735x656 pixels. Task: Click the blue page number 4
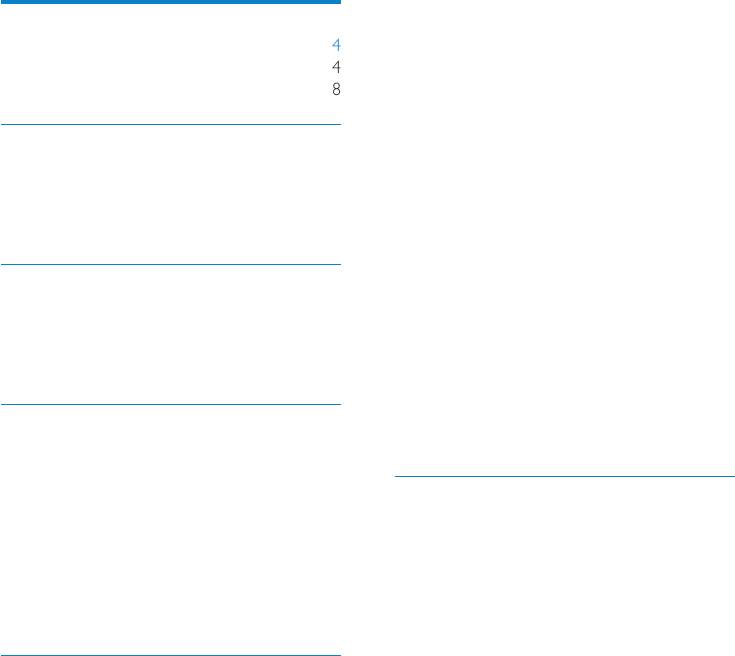336,45
